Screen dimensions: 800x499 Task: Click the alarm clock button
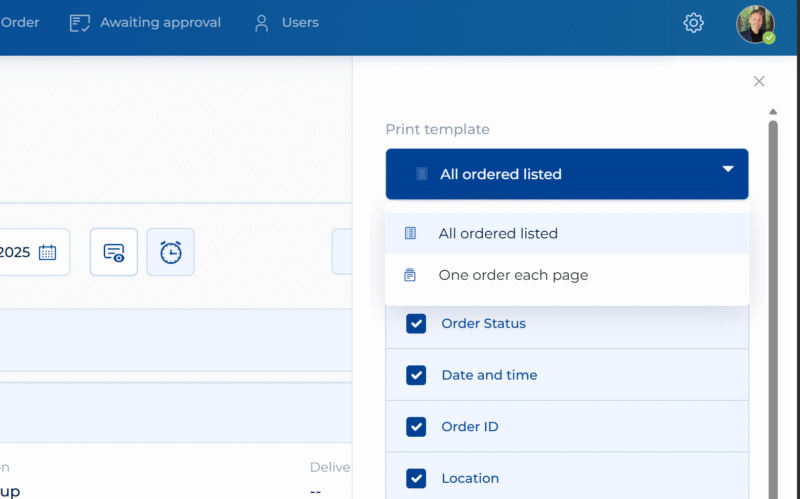tap(170, 252)
